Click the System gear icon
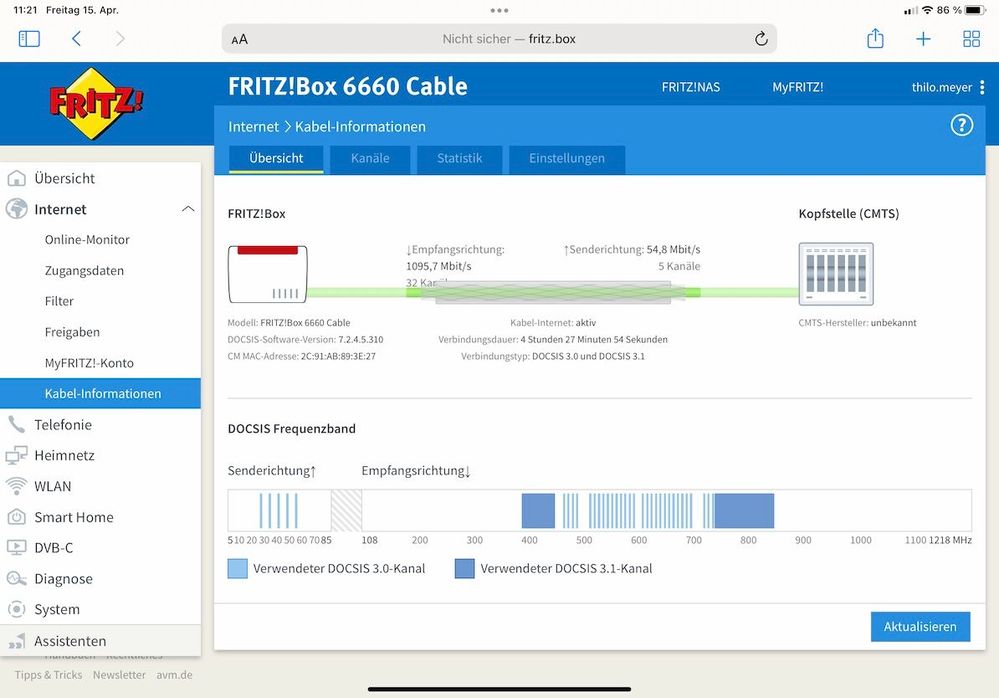Image resolution: width=999 pixels, height=698 pixels. coord(17,609)
